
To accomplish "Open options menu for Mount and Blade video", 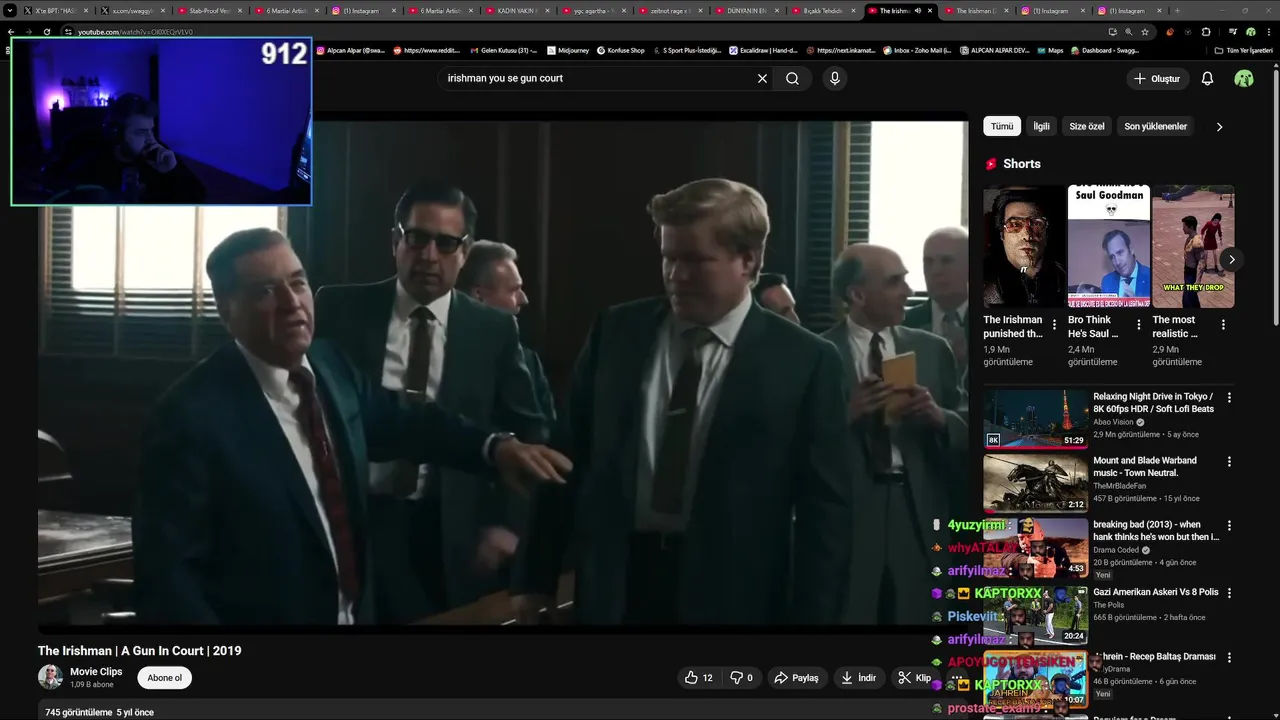I will click(1229, 461).
